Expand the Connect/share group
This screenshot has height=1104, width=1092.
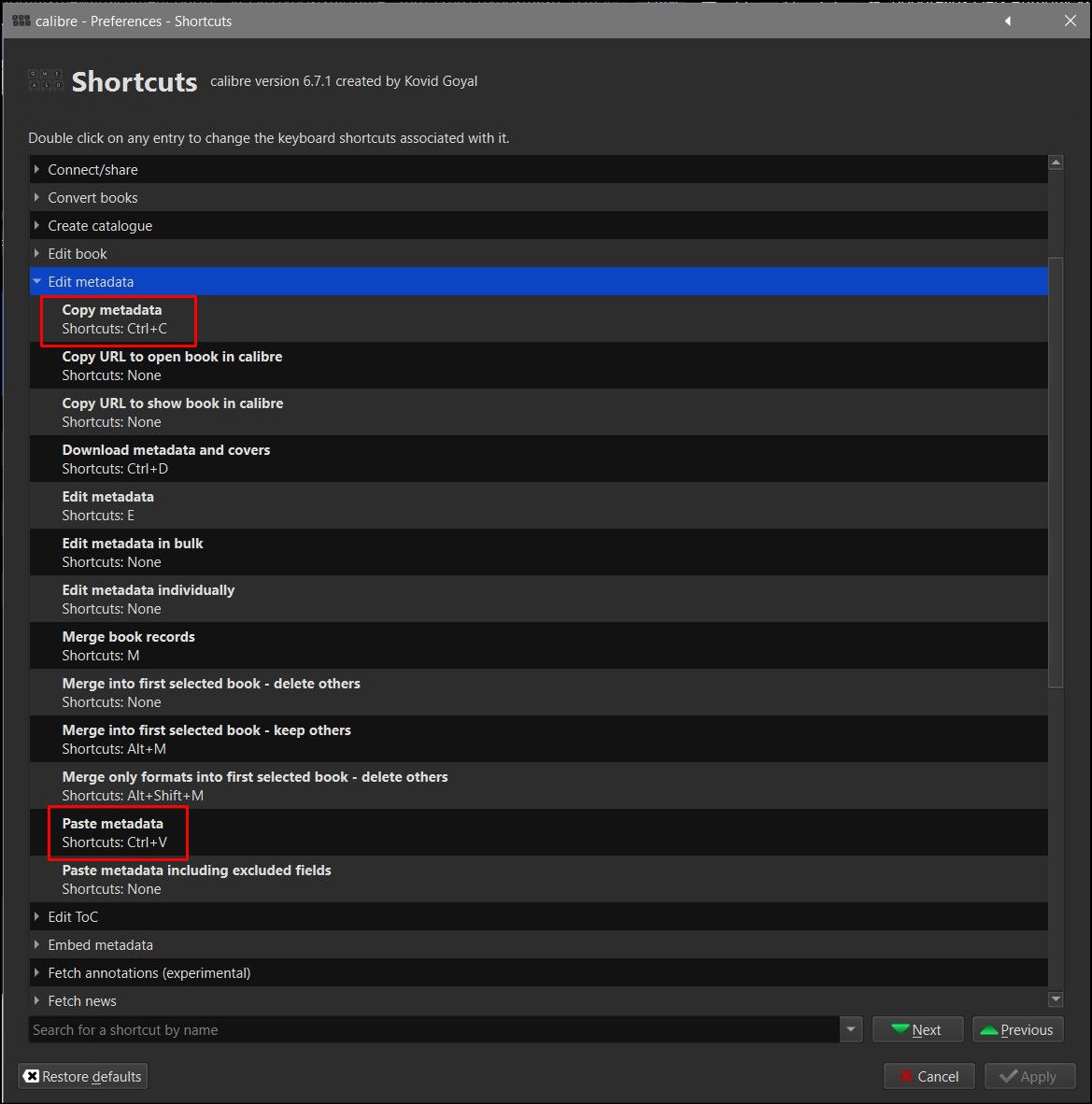tap(37, 169)
